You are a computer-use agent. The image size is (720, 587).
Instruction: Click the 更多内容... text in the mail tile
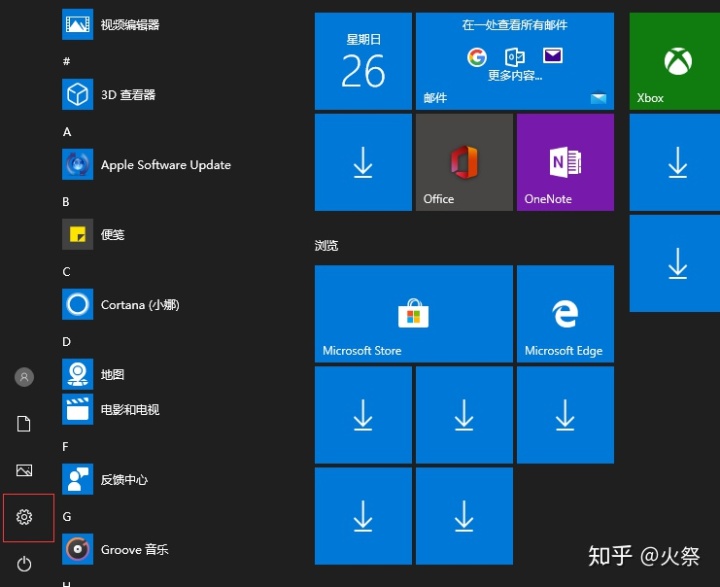coord(515,75)
